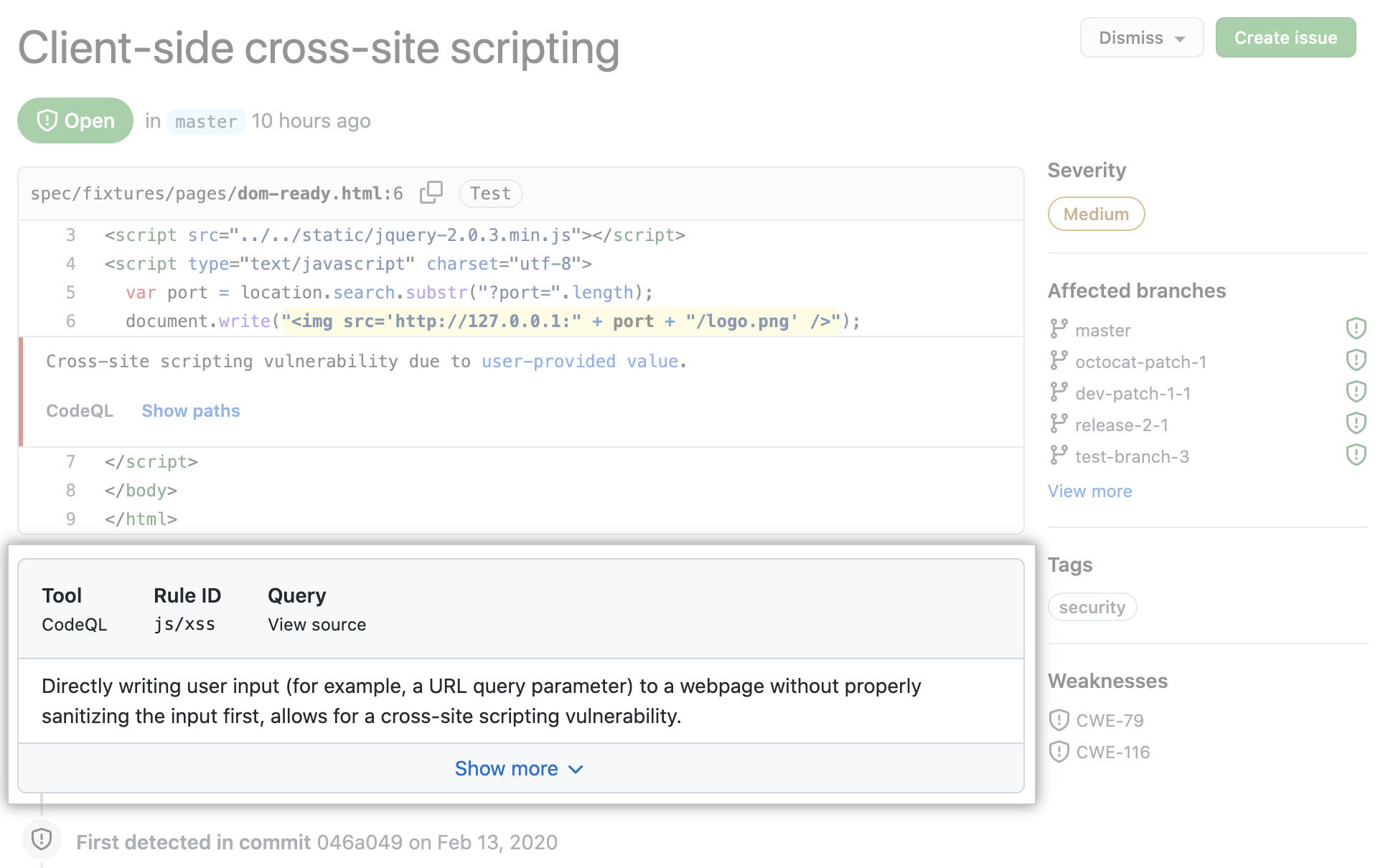The image size is (1388, 868).
Task: Click the CodeQL label beside Show paths
Action: click(80, 411)
